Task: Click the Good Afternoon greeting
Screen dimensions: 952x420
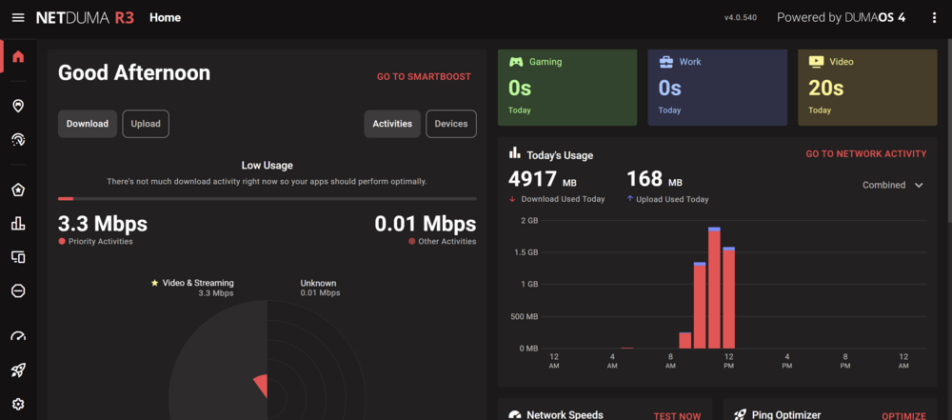Action: (134, 73)
